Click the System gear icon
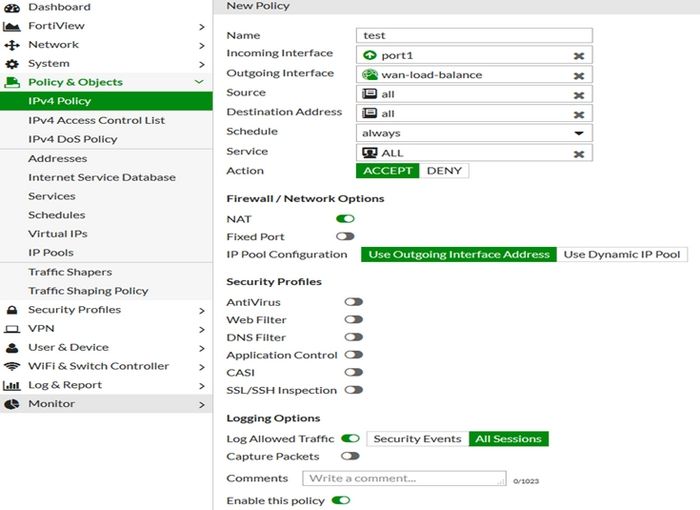 pyautogui.click(x=12, y=64)
